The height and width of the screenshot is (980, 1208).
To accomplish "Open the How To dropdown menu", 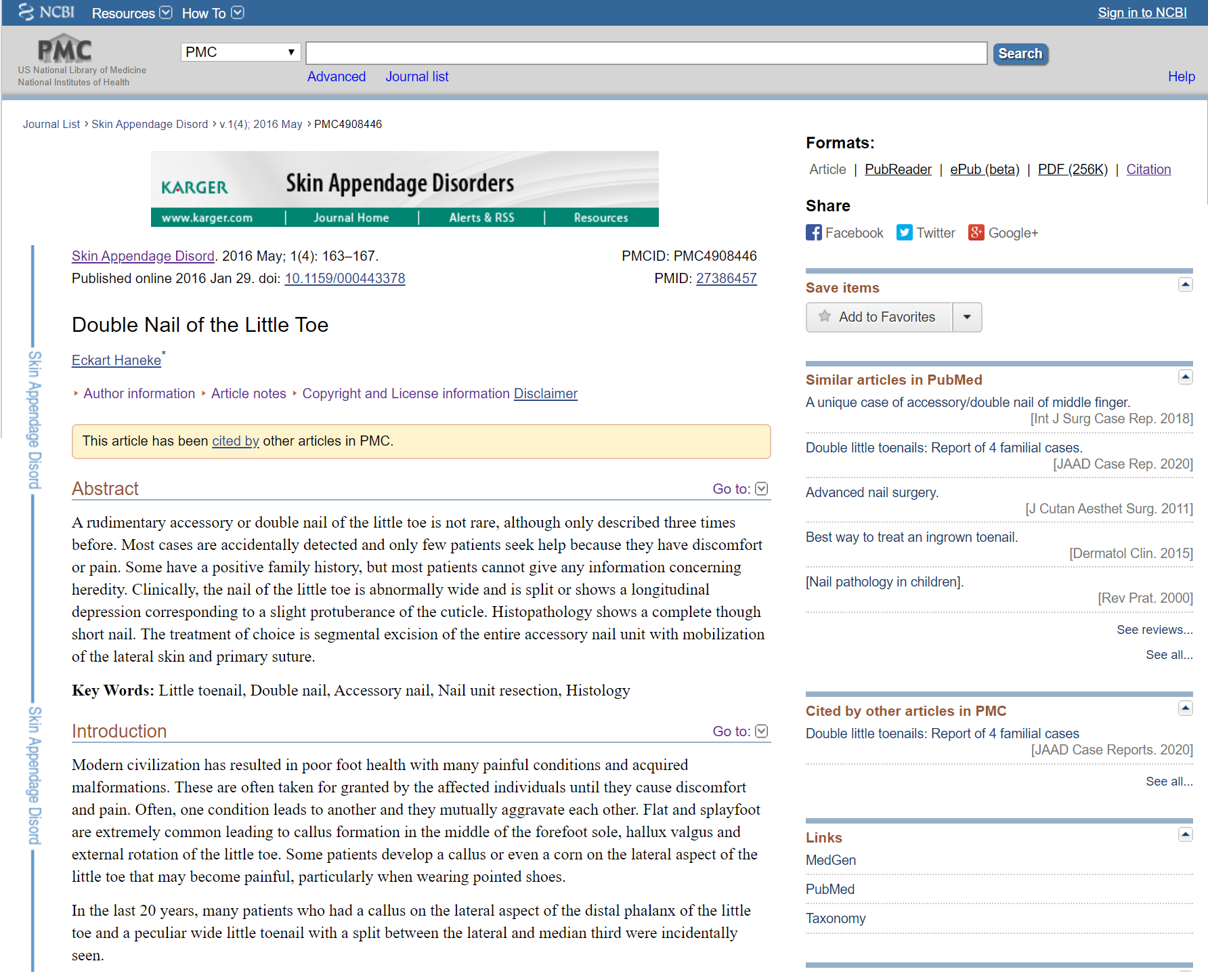I will [213, 13].
